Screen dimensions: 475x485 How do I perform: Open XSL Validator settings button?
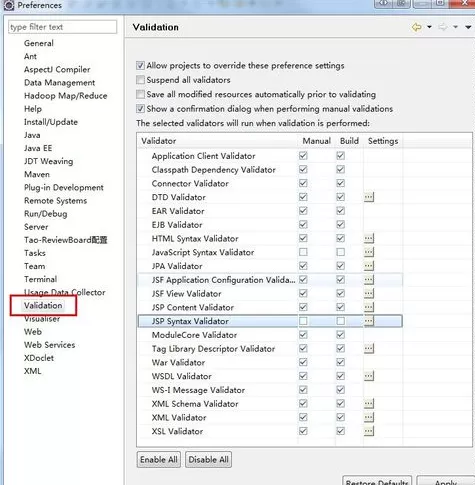pyautogui.click(x=369, y=431)
